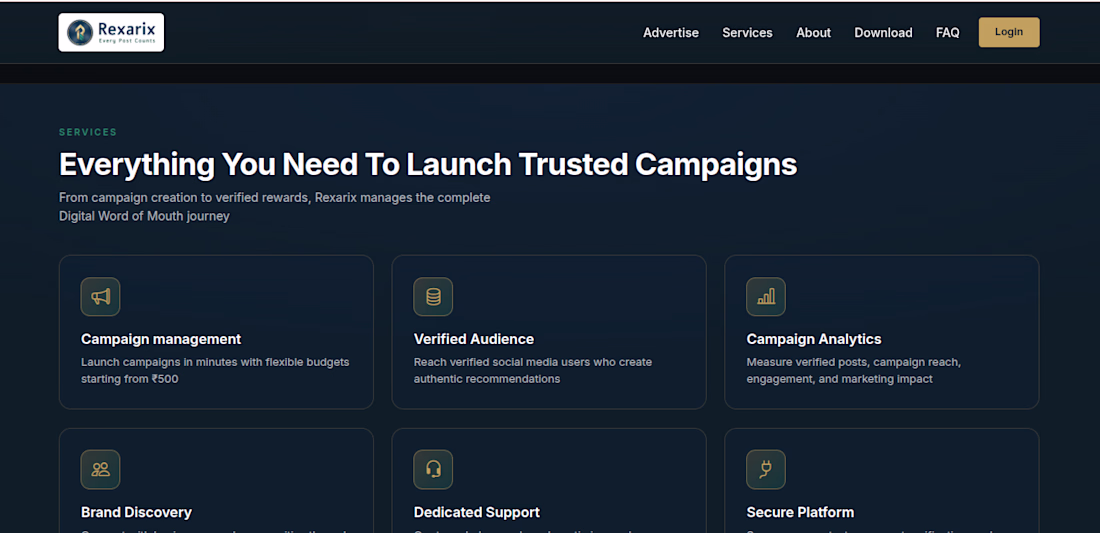Select the Campaign Analytics card heading

coord(814,339)
